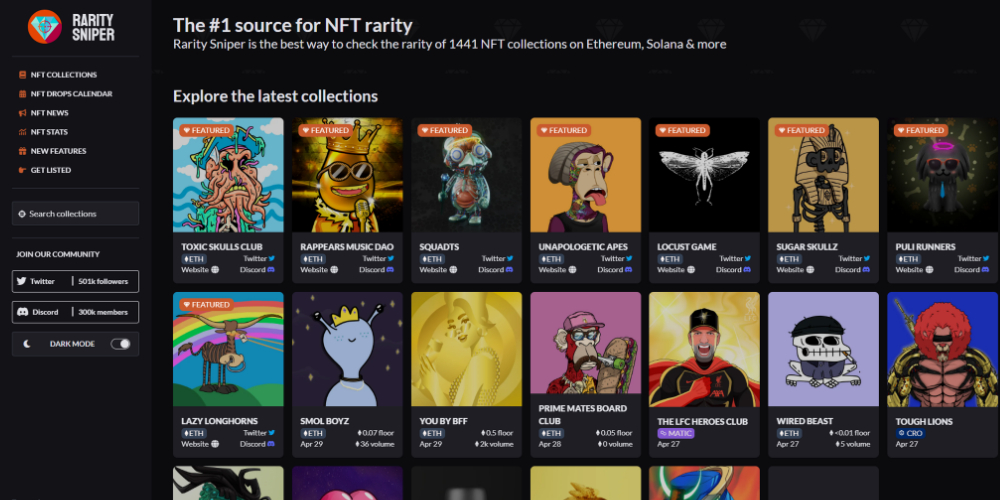The image size is (1000, 500).
Task: Open the Twitter 501k followers button
Action: click(x=75, y=281)
